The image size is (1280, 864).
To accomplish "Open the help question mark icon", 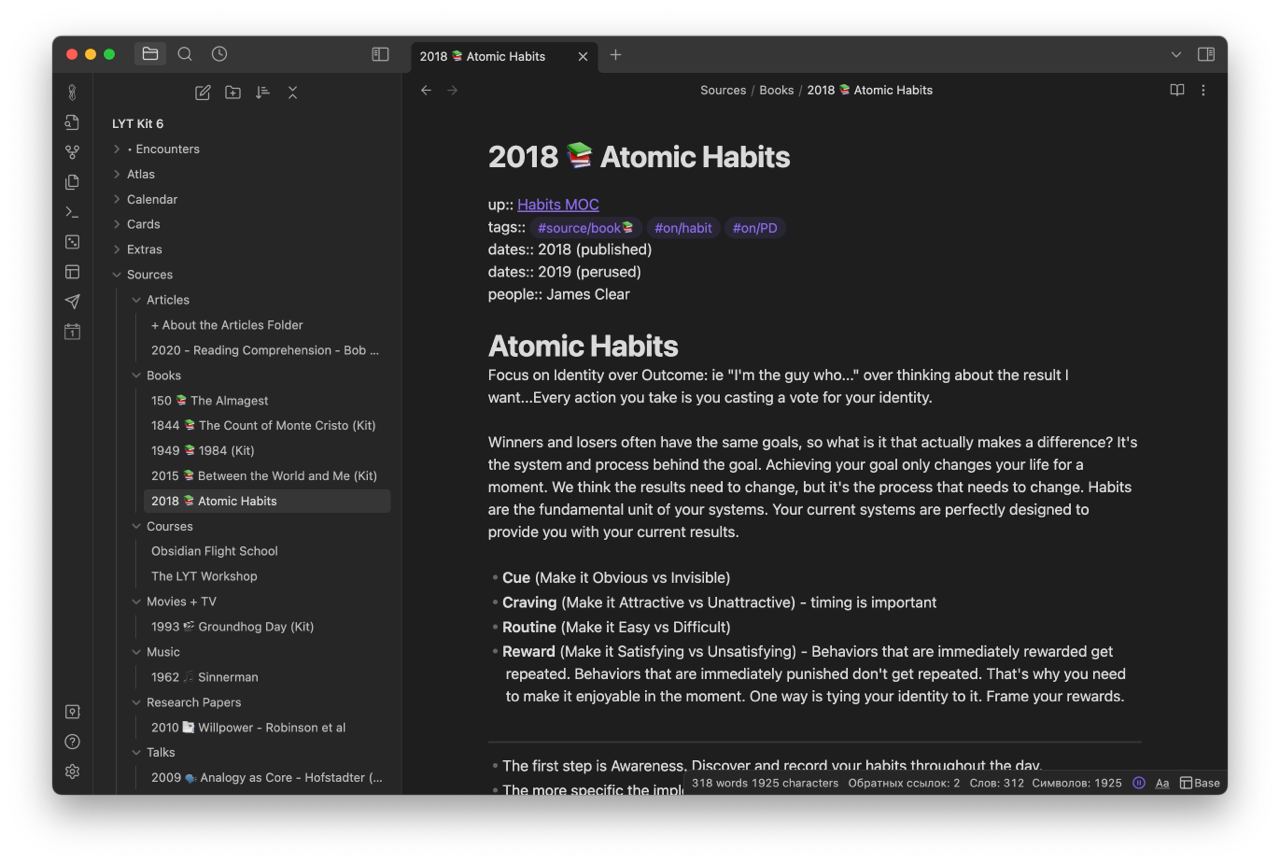I will tap(72, 742).
